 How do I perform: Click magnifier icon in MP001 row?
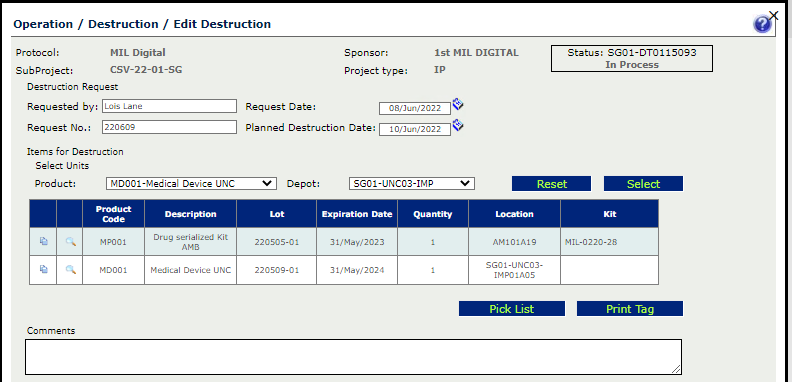[70, 242]
